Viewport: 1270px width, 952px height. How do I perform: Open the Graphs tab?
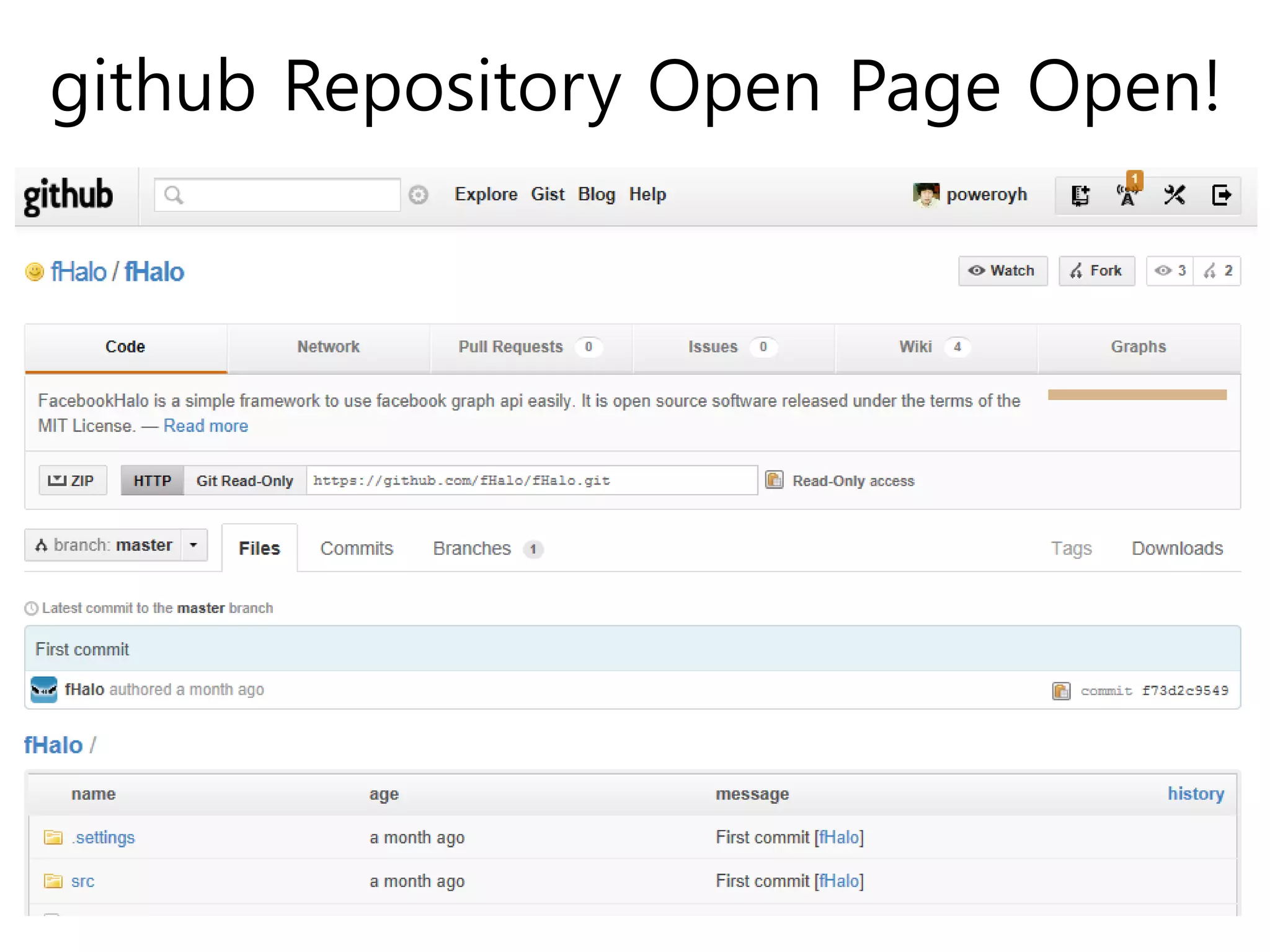pos(1139,347)
